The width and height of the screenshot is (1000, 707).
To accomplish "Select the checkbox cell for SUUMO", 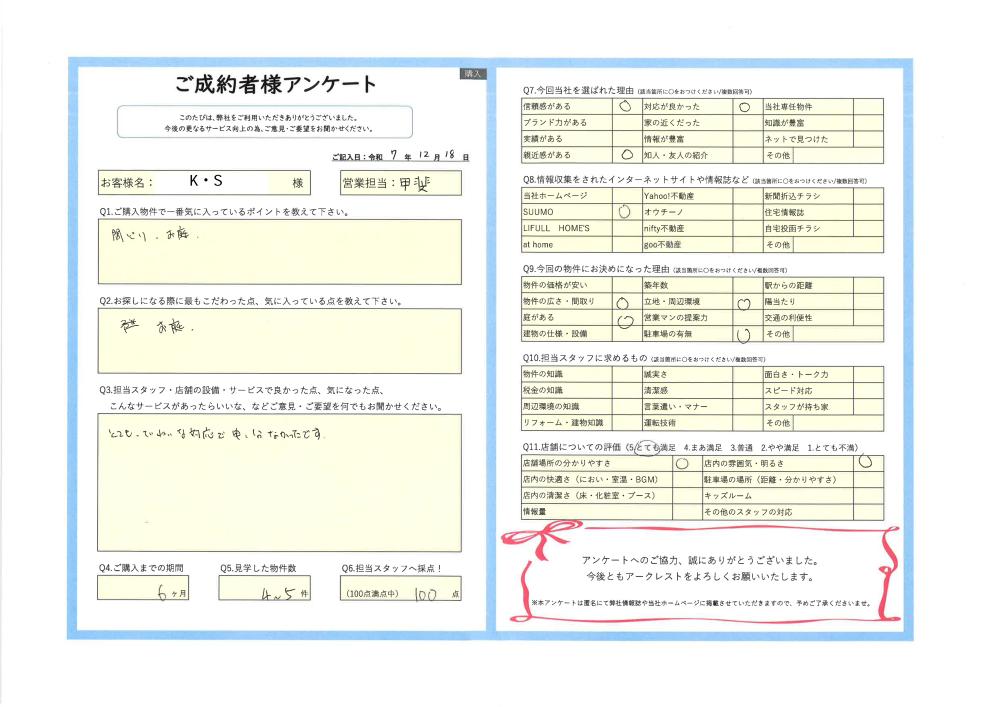I will coord(625,213).
